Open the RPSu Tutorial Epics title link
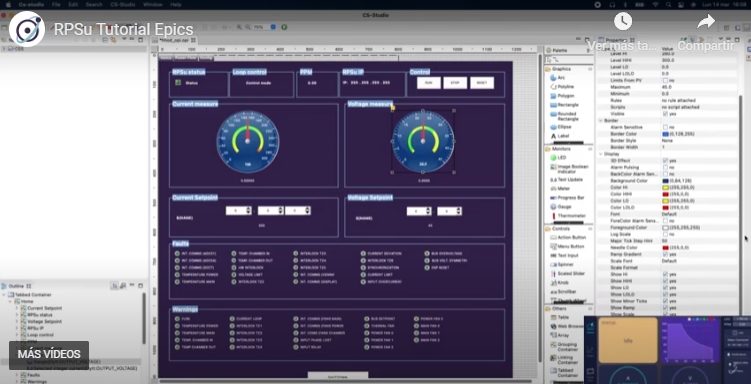This screenshot has width=751, height=384. click(x=124, y=29)
